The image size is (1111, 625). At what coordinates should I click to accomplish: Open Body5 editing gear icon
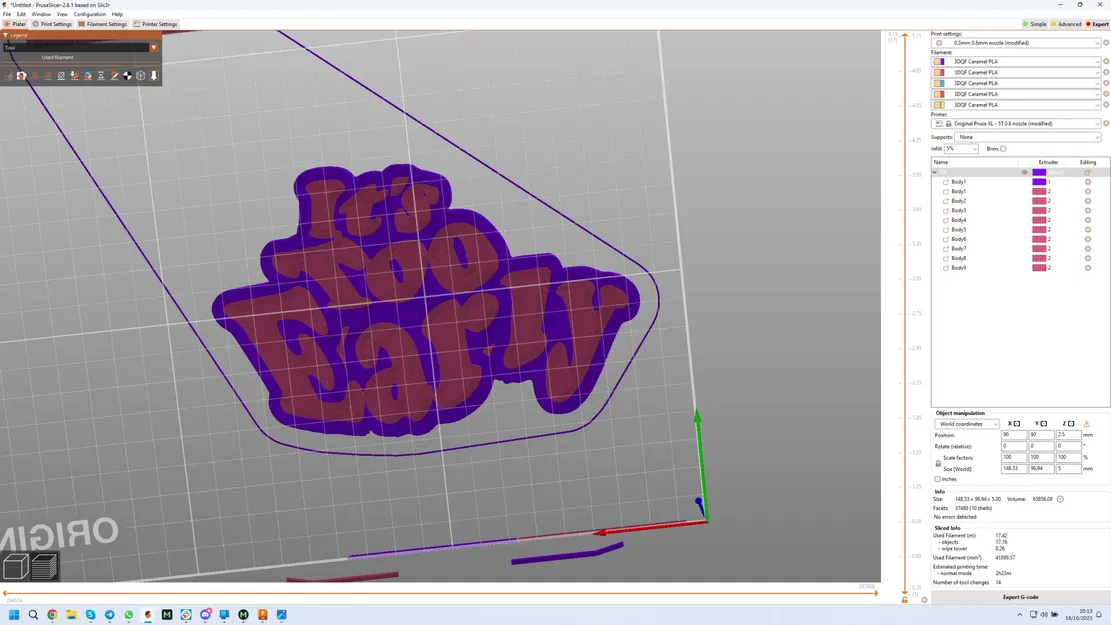[1088, 230]
